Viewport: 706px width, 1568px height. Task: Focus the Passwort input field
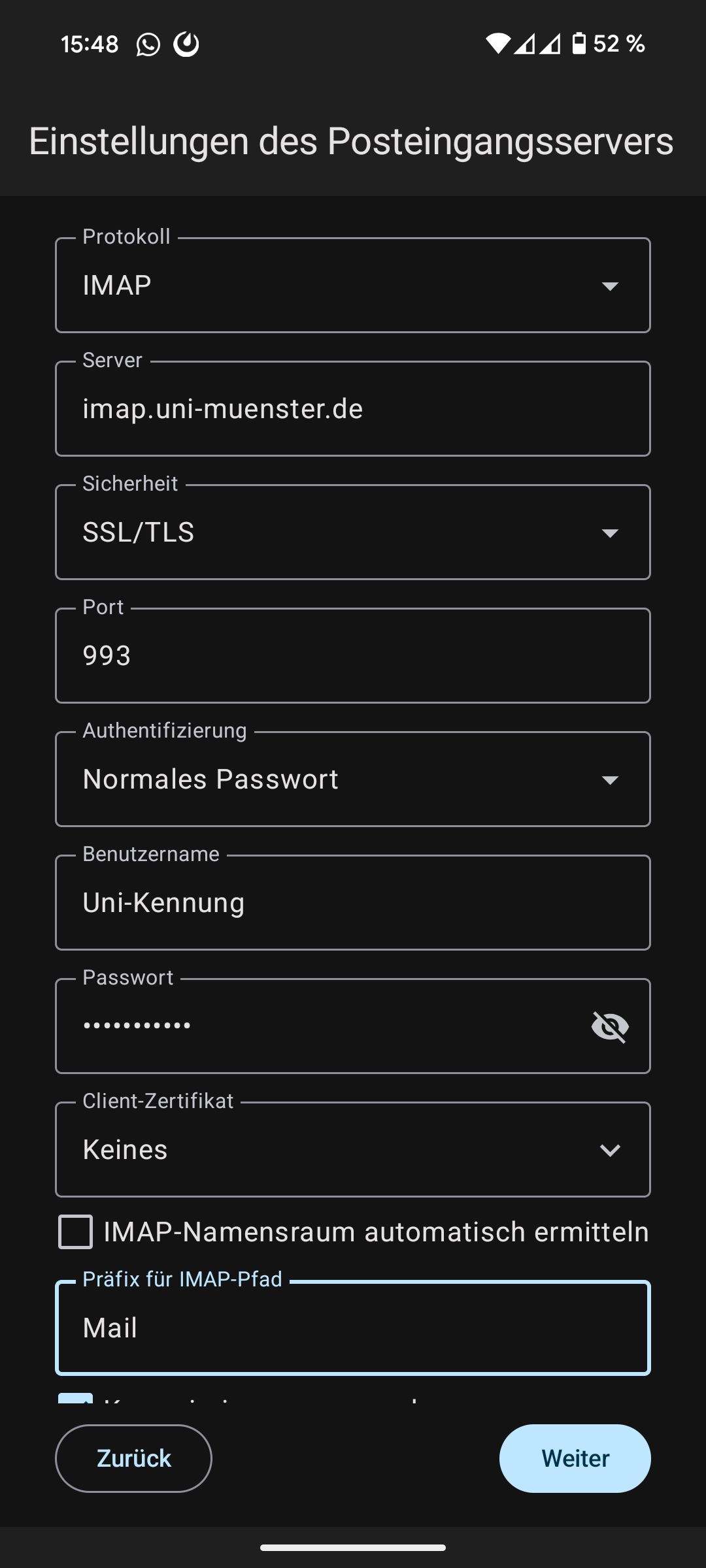(320, 1026)
